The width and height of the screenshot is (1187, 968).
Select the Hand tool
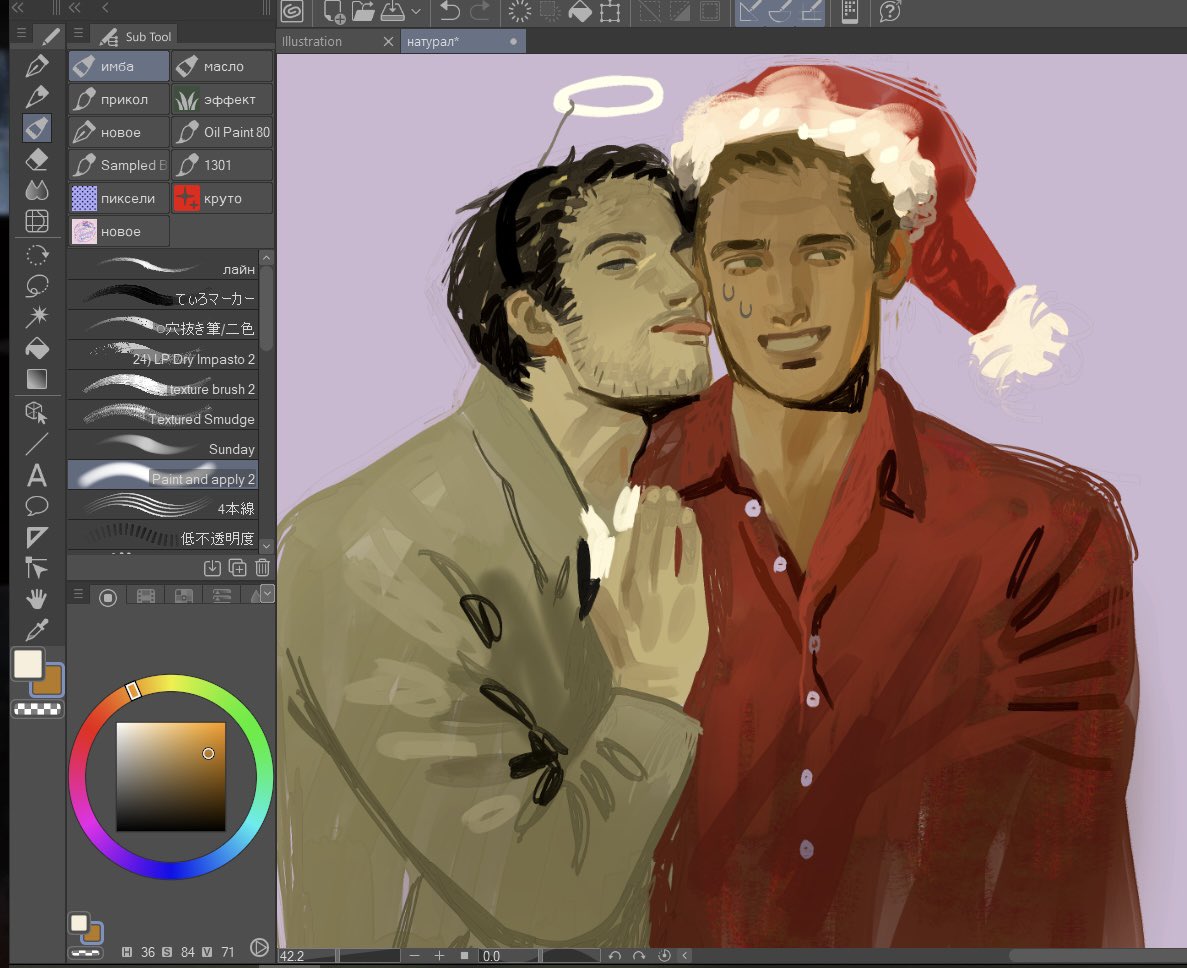click(37, 598)
